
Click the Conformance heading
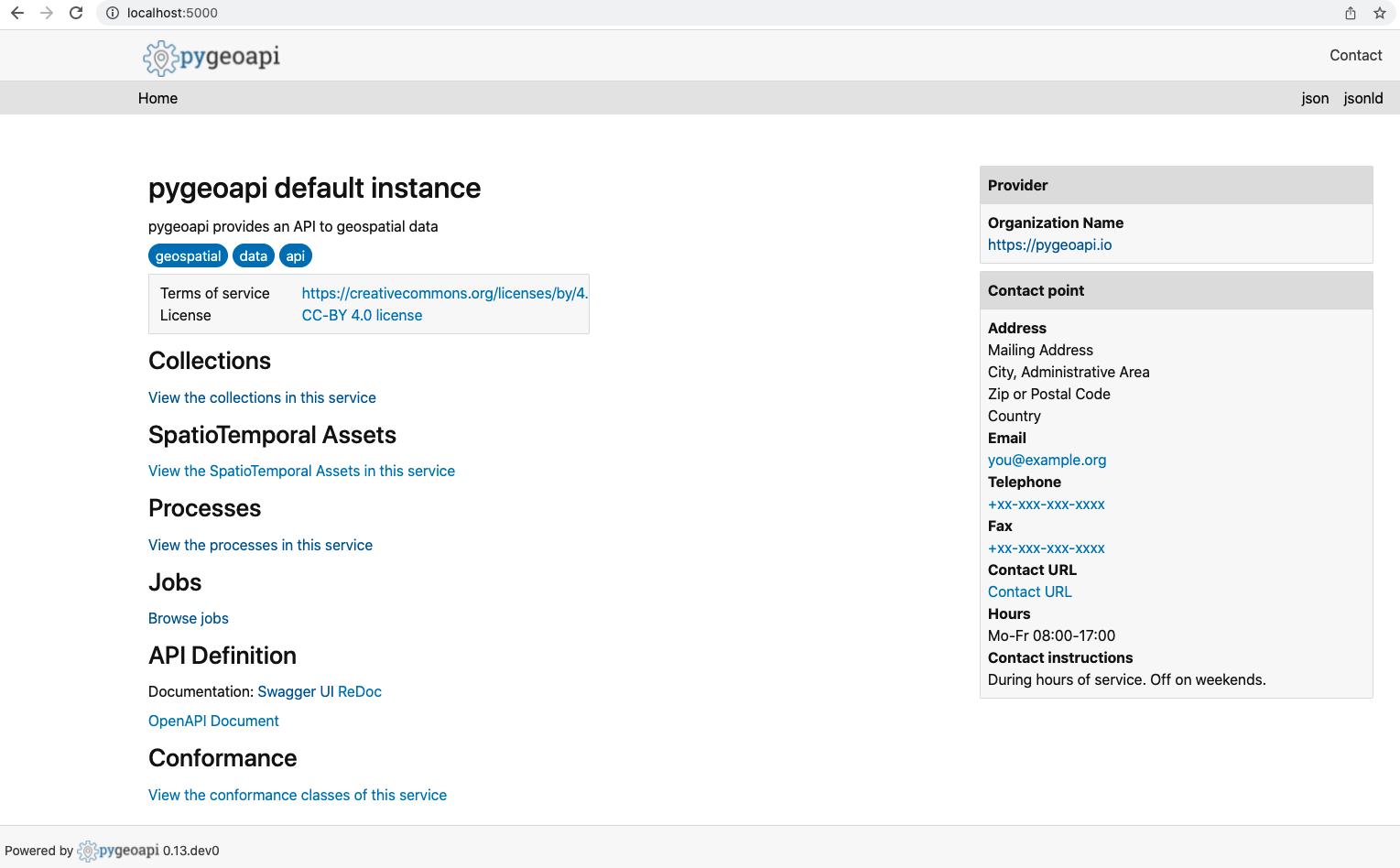222,758
